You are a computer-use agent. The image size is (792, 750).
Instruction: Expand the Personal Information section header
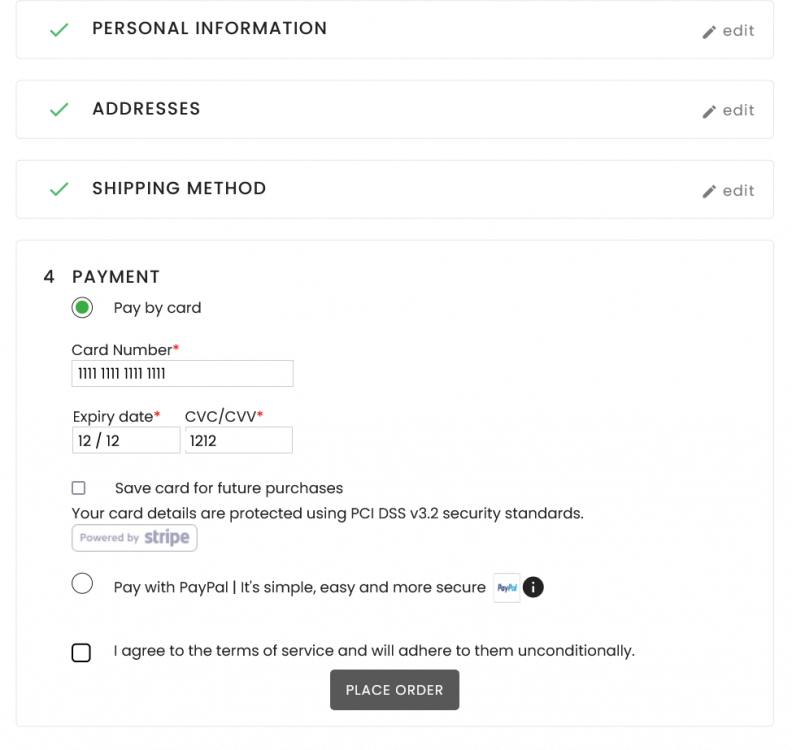click(209, 29)
